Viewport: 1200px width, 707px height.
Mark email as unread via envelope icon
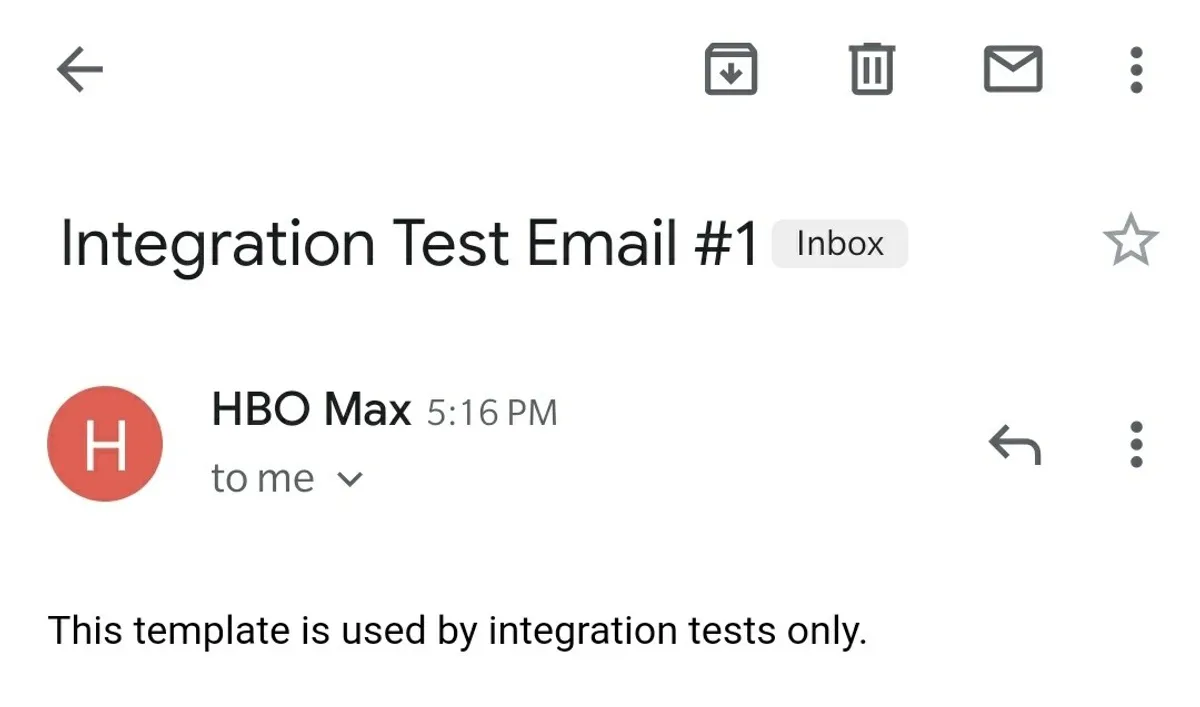(x=1013, y=70)
